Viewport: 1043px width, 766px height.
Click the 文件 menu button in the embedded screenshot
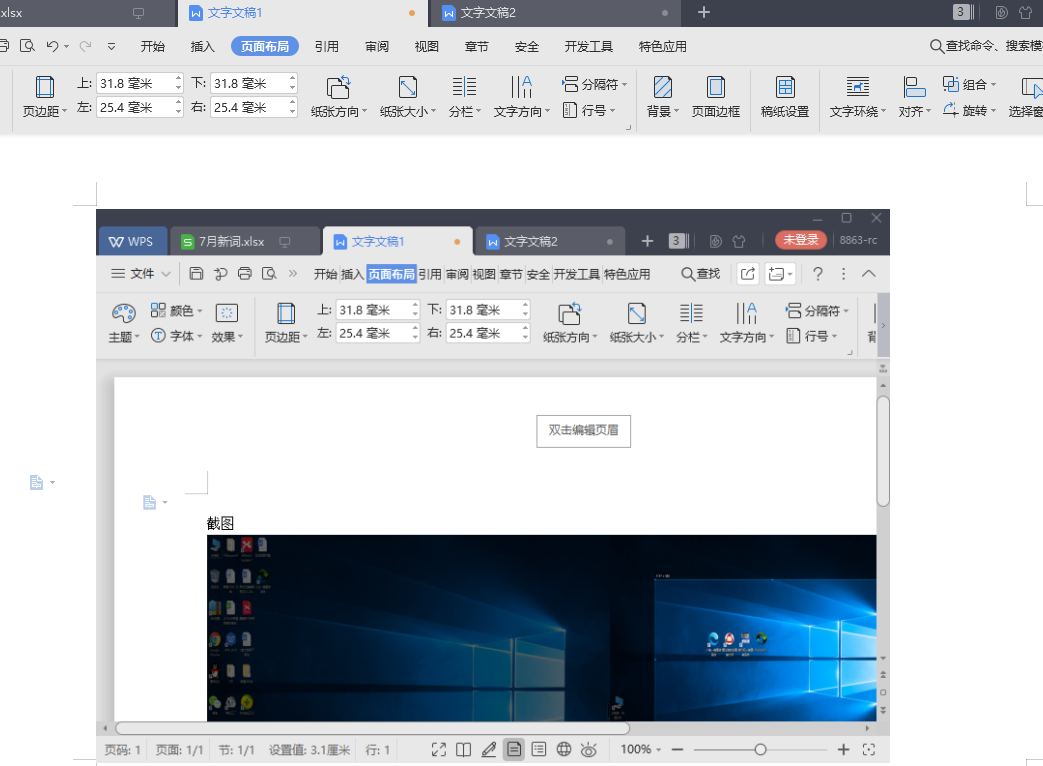[x=141, y=273]
